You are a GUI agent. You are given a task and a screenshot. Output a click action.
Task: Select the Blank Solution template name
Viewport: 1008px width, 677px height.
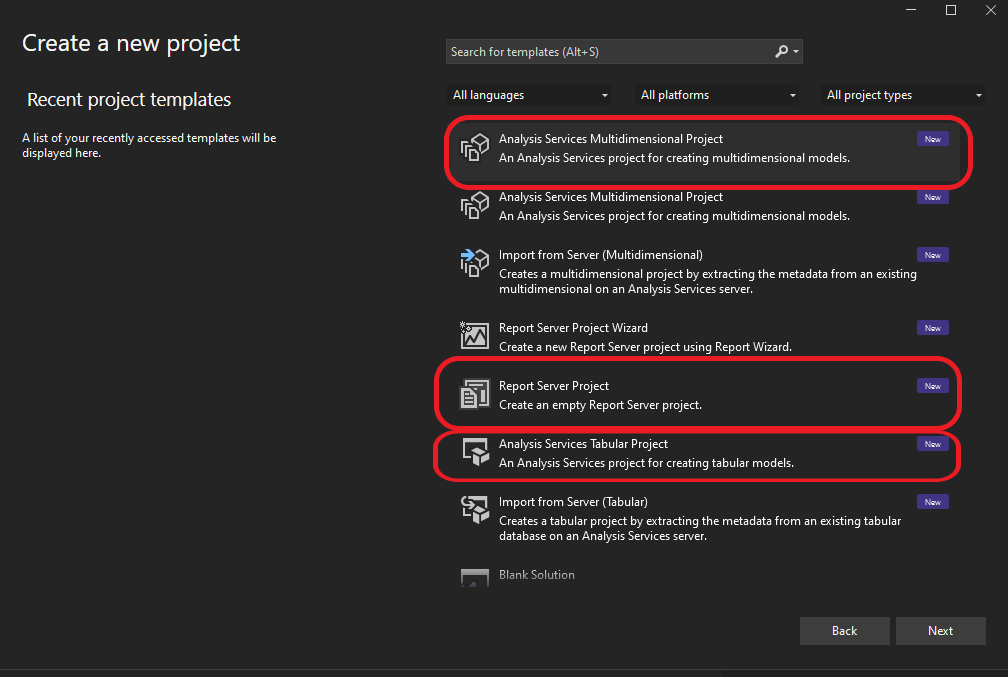pyautogui.click(x=537, y=575)
